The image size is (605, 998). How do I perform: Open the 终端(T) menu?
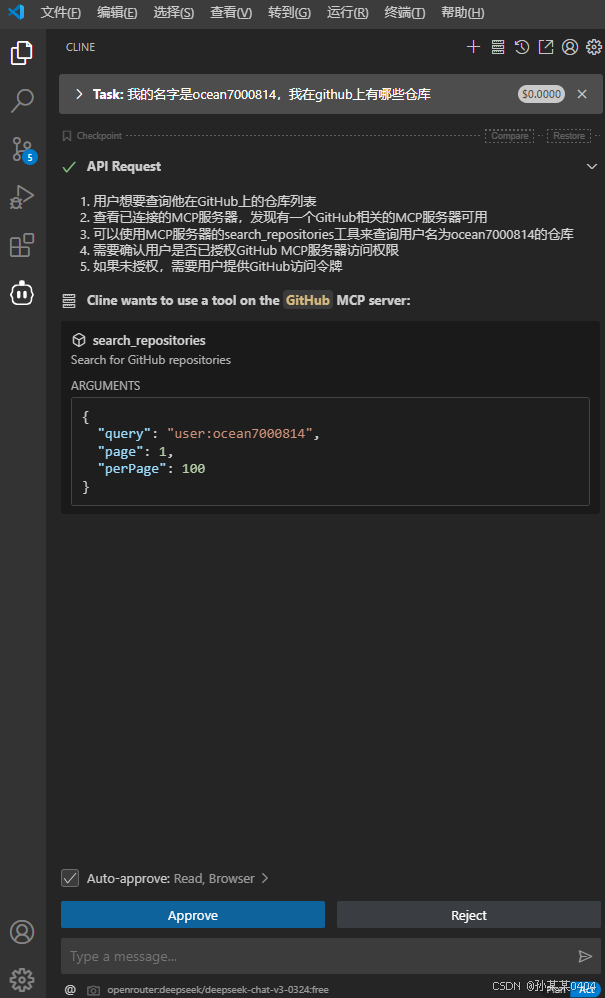pyautogui.click(x=405, y=13)
